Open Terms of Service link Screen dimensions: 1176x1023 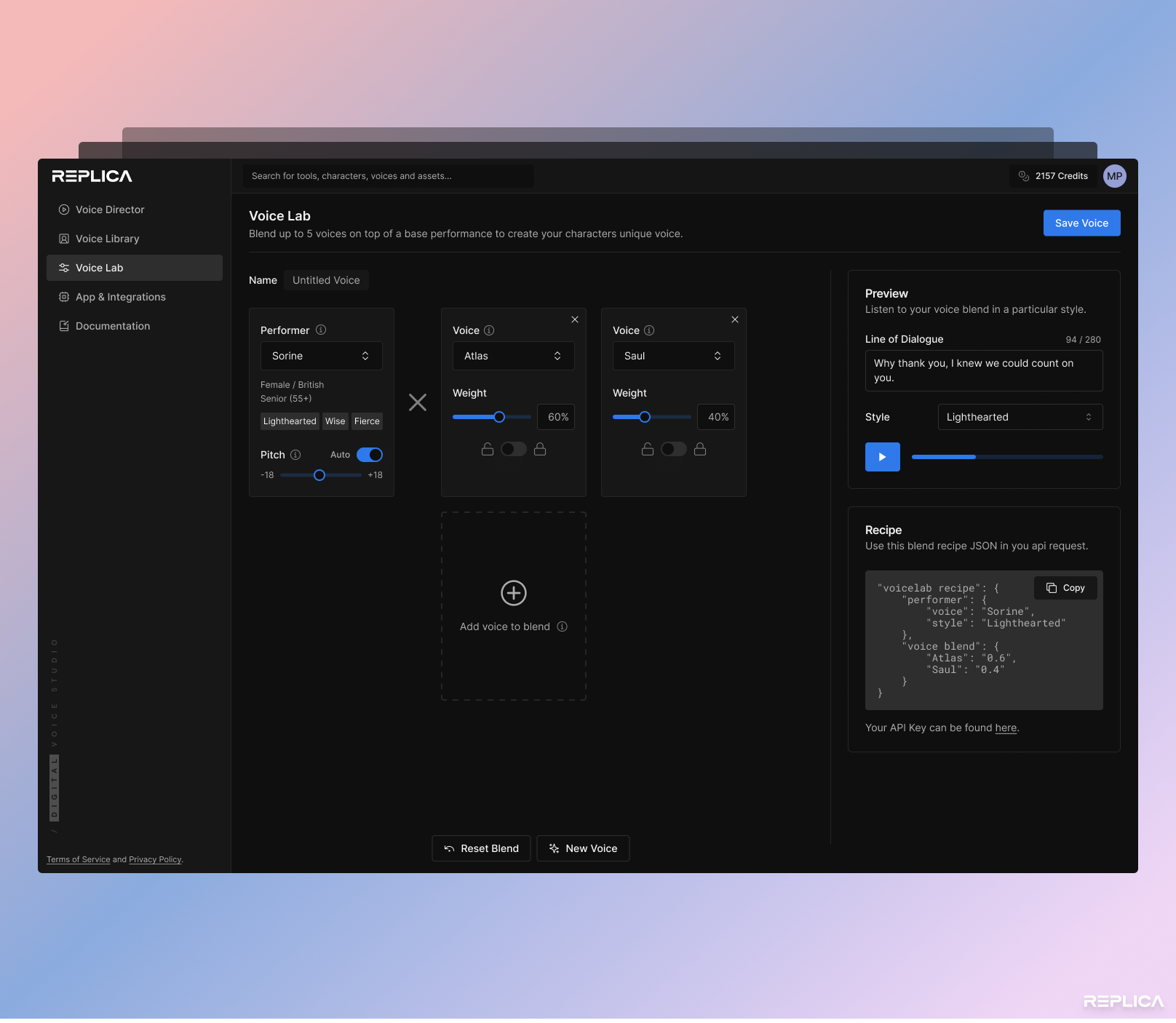[x=79, y=859]
